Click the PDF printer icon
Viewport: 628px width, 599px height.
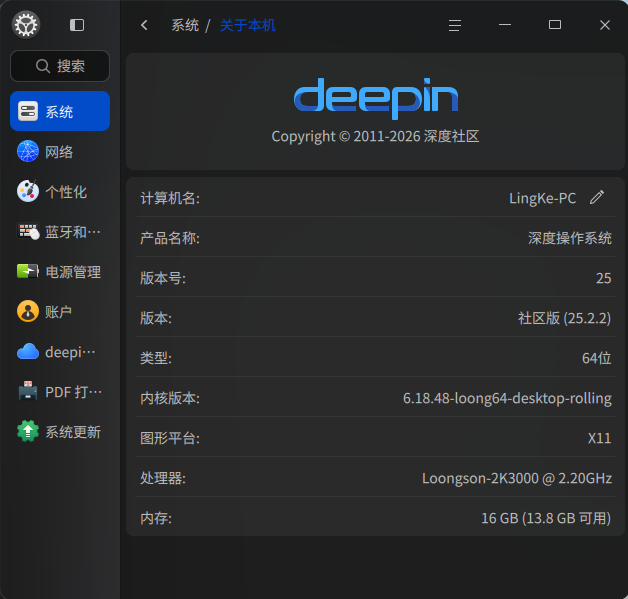pyautogui.click(x=28, y=391)
